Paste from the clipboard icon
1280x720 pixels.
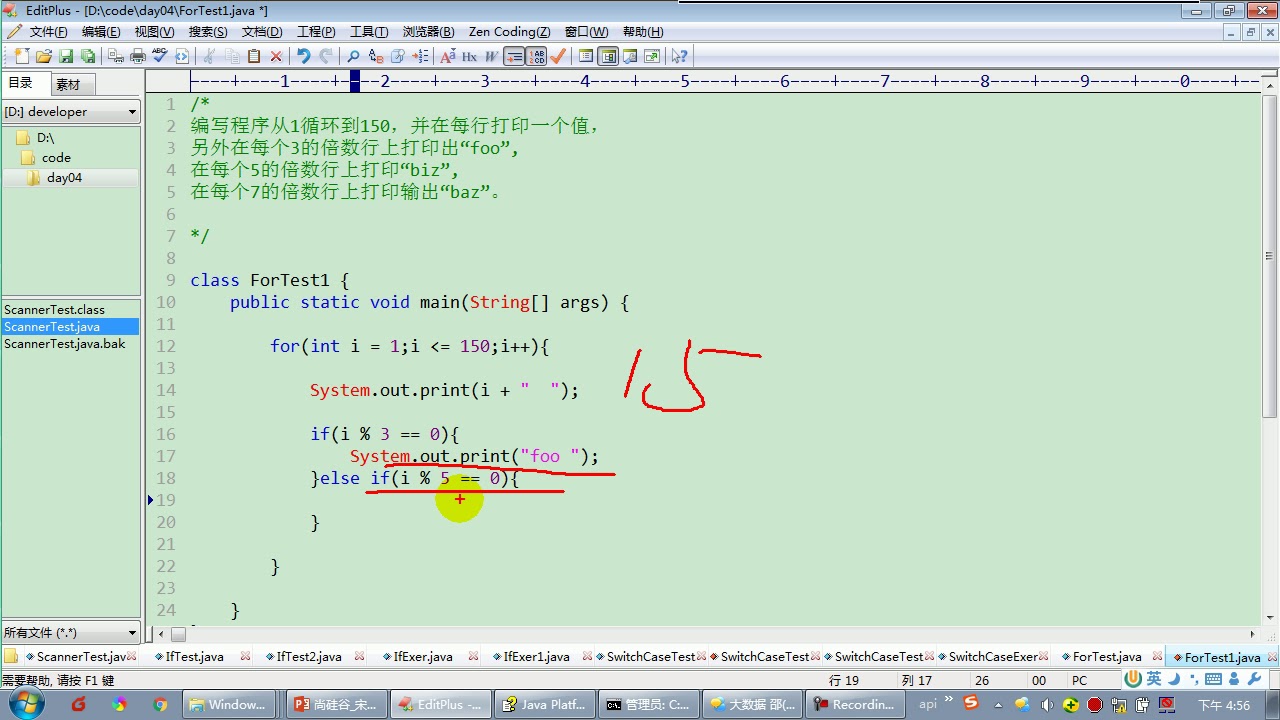click(254, 56)
